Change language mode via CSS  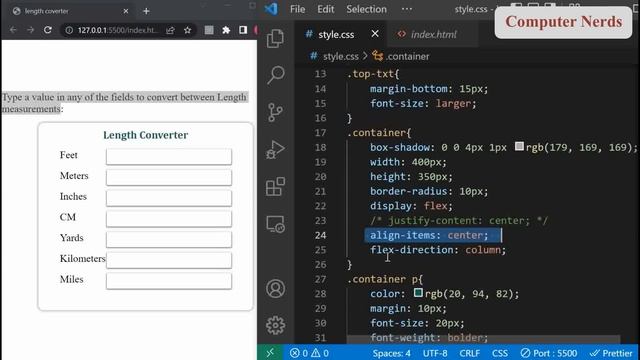(500, 353)
